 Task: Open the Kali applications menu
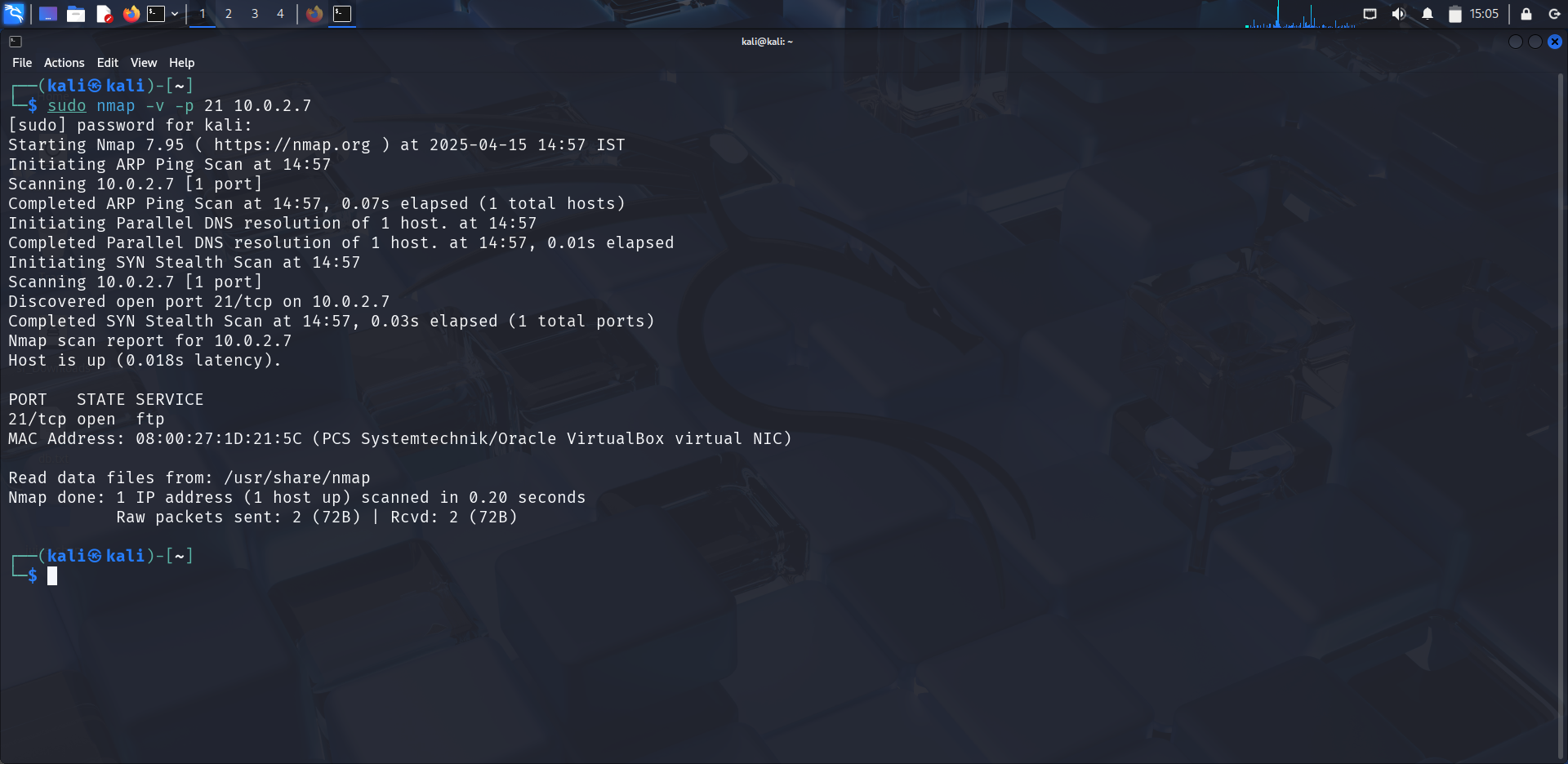click(x=14, y=13)
